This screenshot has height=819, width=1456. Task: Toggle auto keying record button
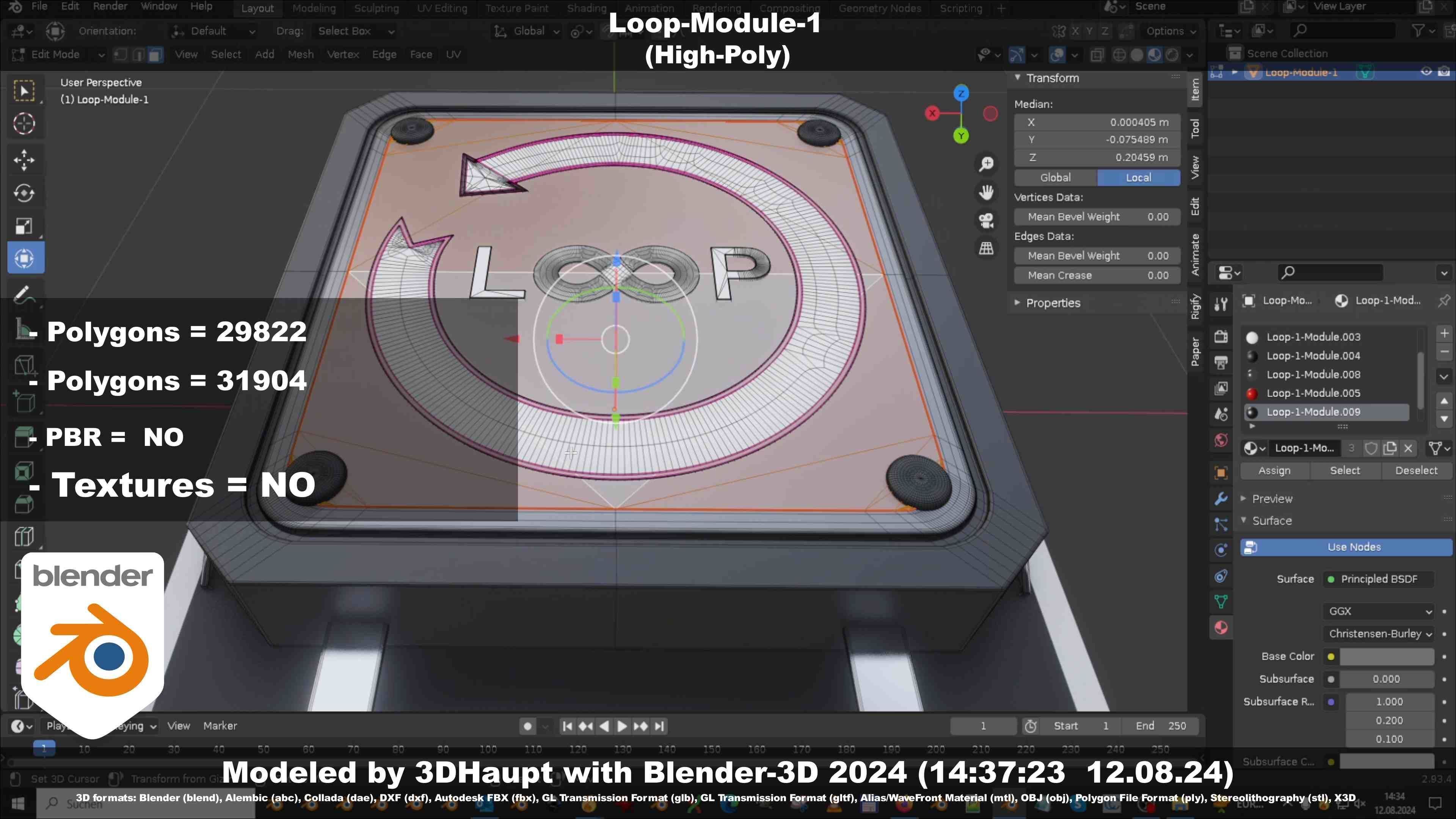527,726
